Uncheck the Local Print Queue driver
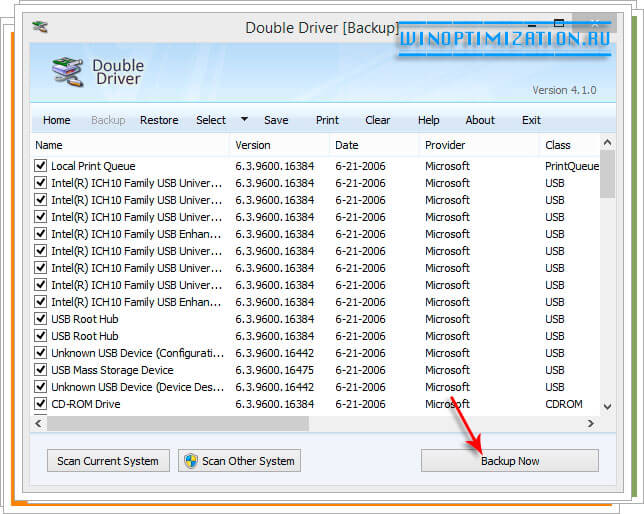This screenshot has height=514, width=644. tap(41, 166)
